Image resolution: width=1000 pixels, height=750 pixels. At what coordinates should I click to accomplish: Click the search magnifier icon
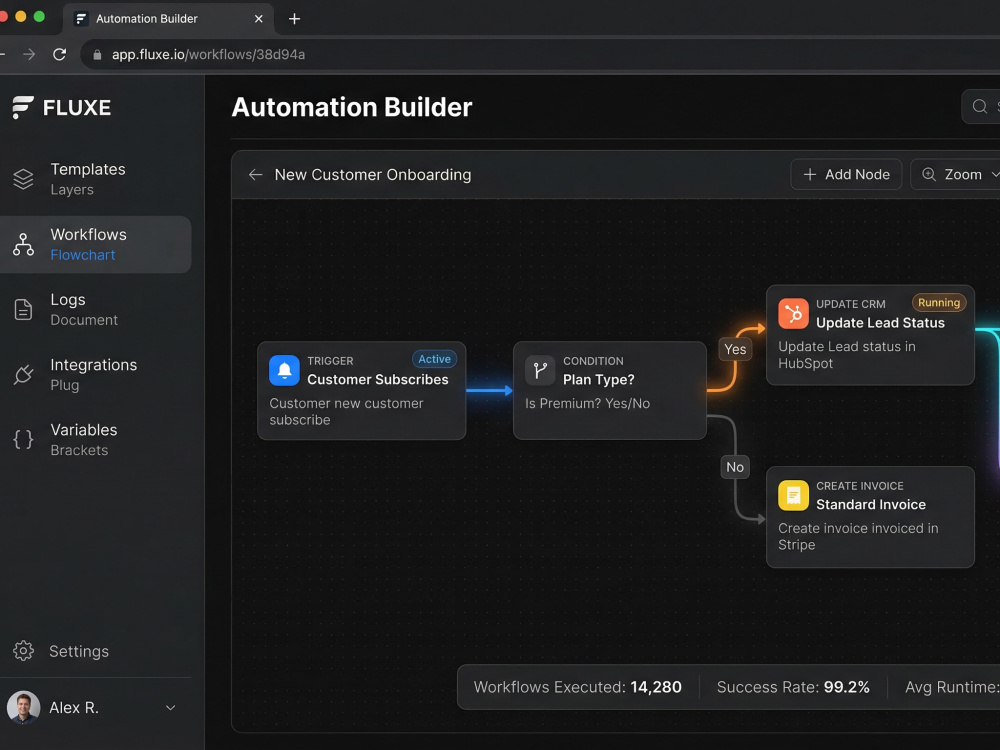click(980, 107)
